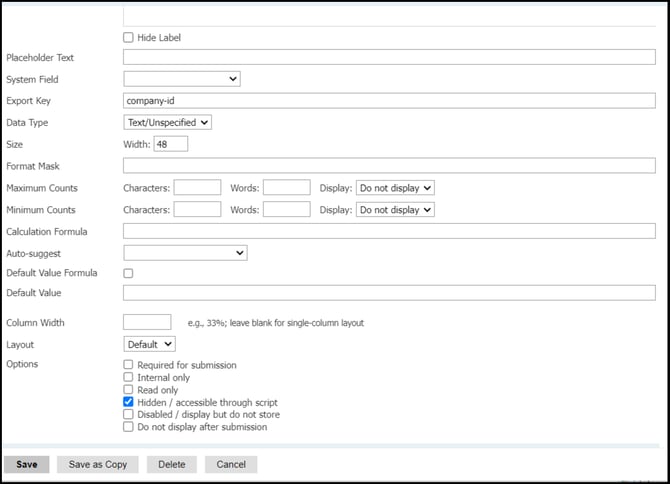Click the Export Key text field

tap(389, 101)
